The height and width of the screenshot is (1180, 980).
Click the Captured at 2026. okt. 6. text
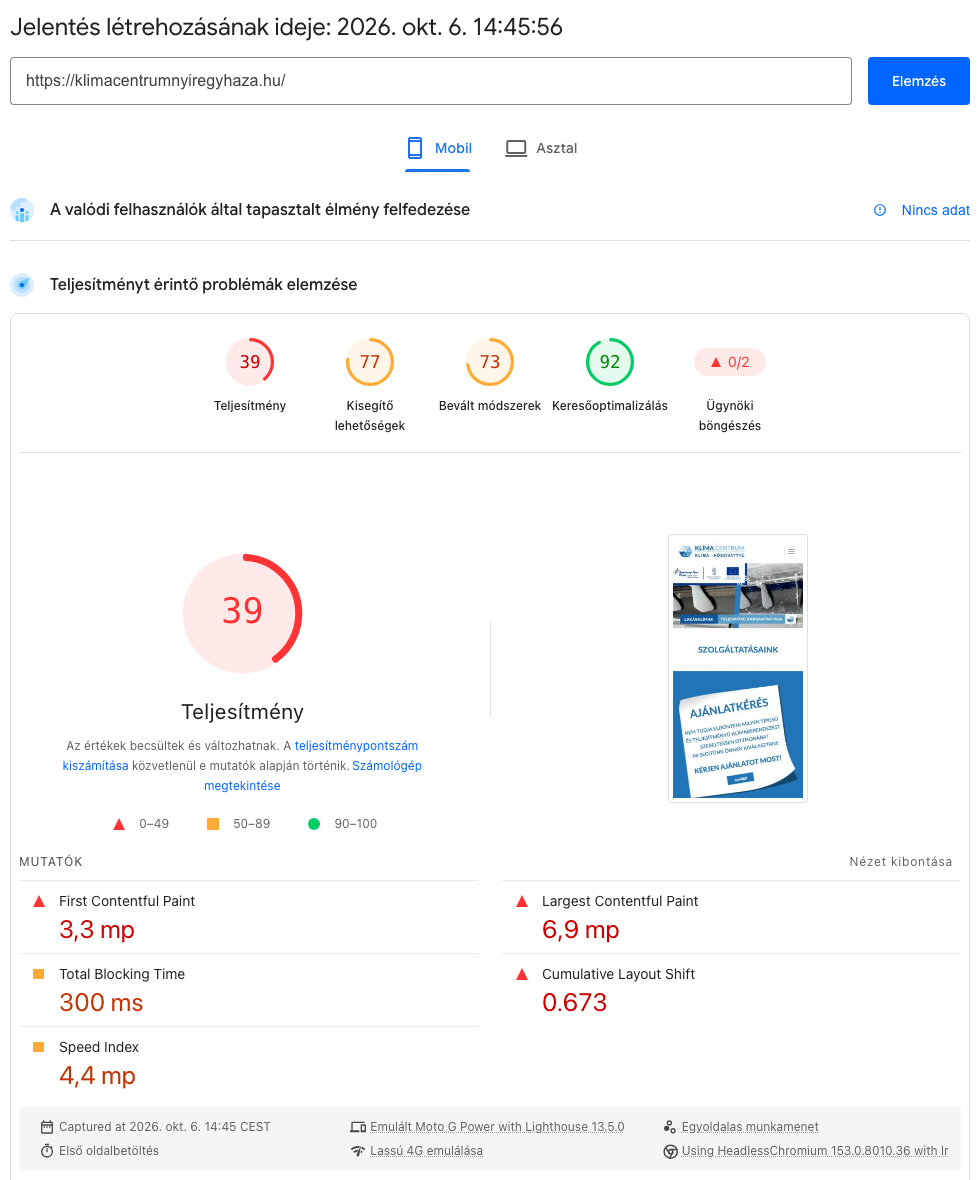coord(165,1127)
